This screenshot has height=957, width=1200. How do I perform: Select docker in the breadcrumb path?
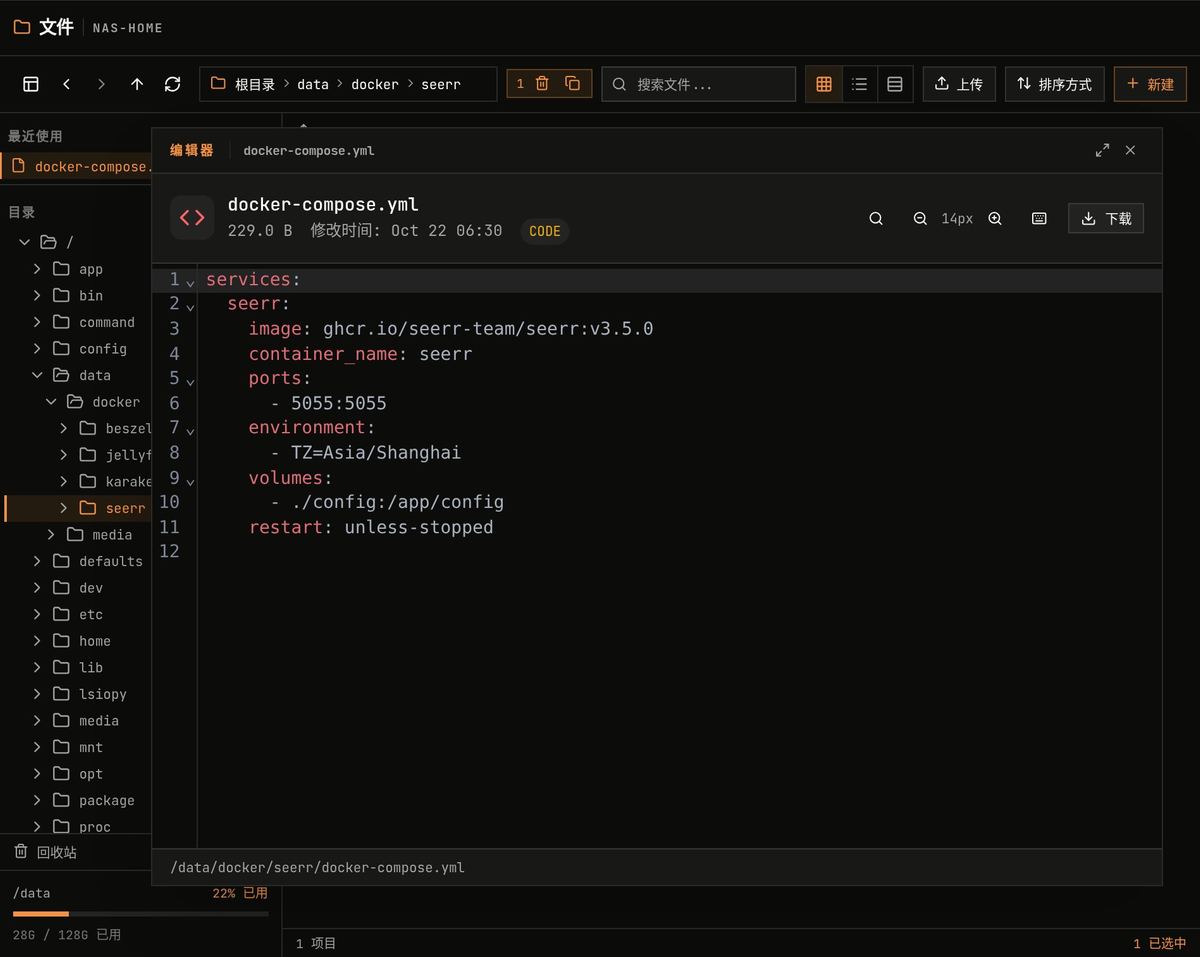[x=375, y=84]
